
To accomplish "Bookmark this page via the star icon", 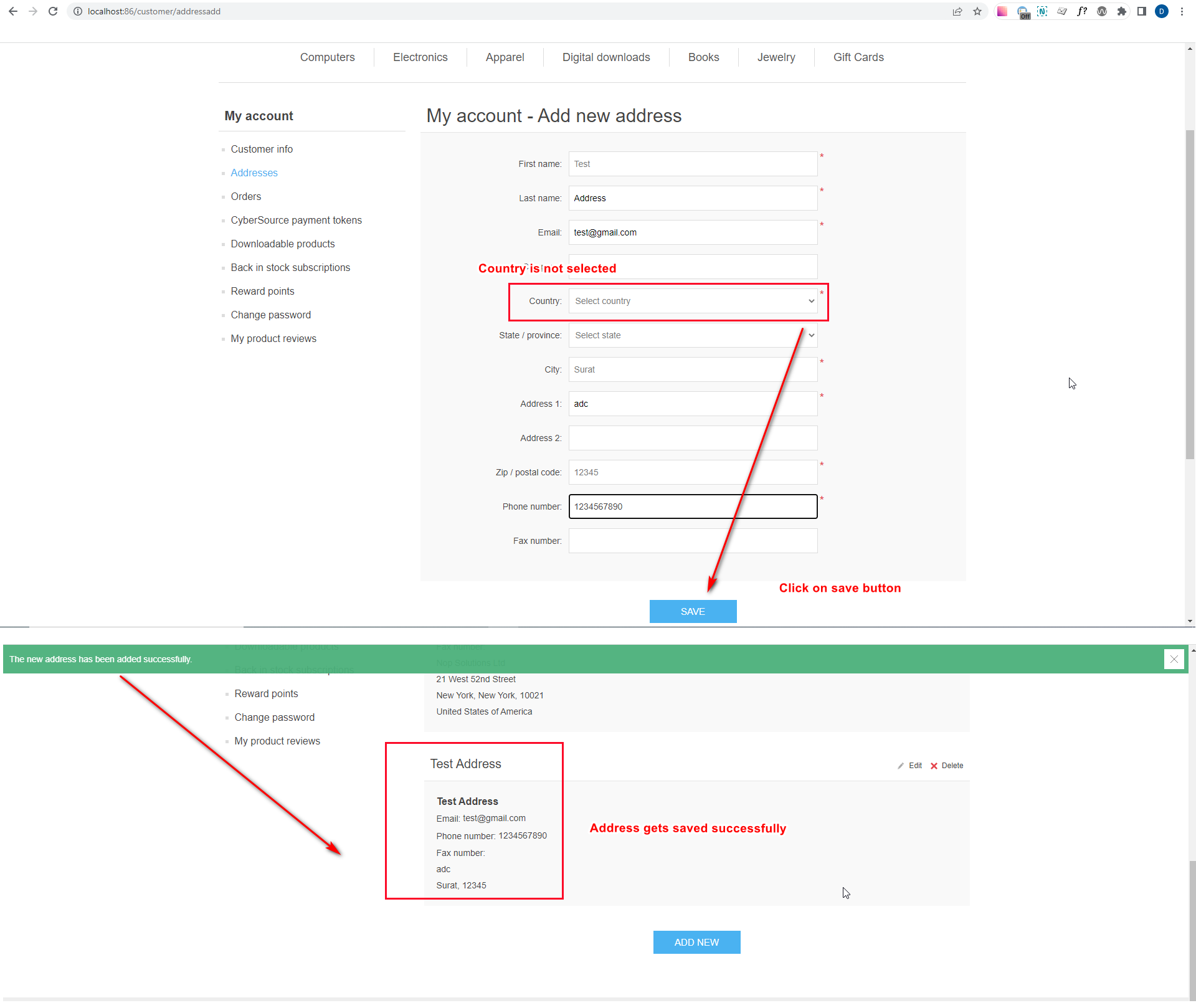I will (x=977, y=11).
